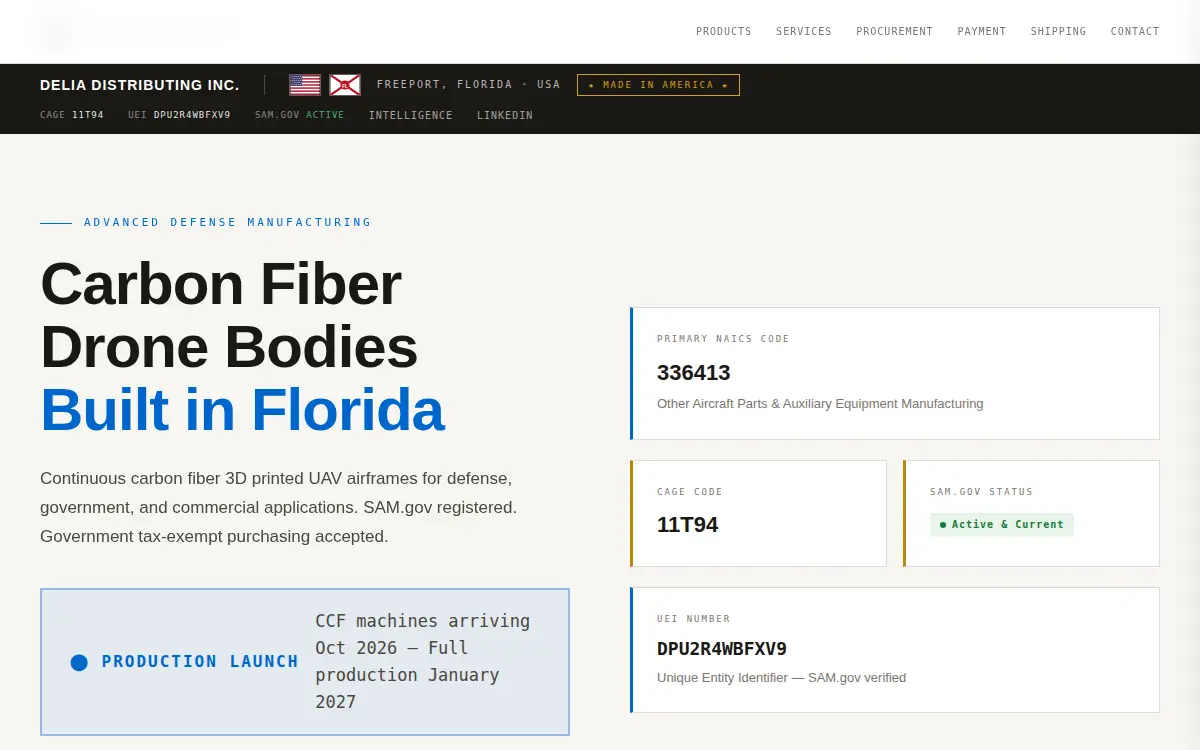
Task: Click the Continuous carbon fiber description paragraph
Action: [279, 507]
